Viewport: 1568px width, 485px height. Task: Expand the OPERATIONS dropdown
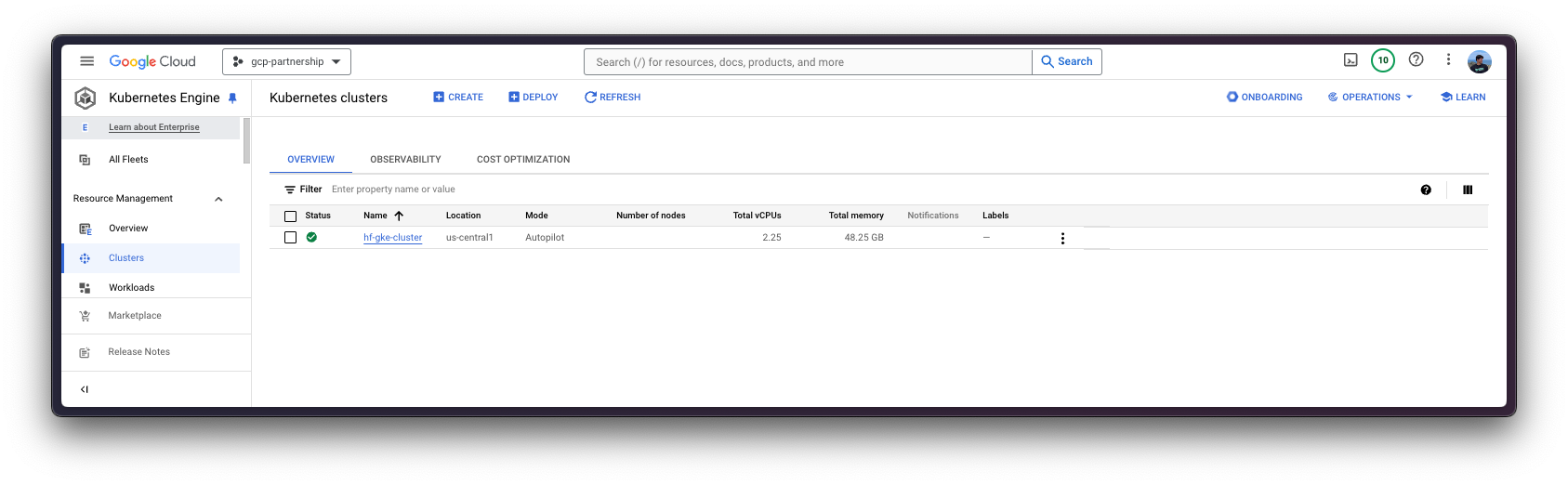[1370, 97]
